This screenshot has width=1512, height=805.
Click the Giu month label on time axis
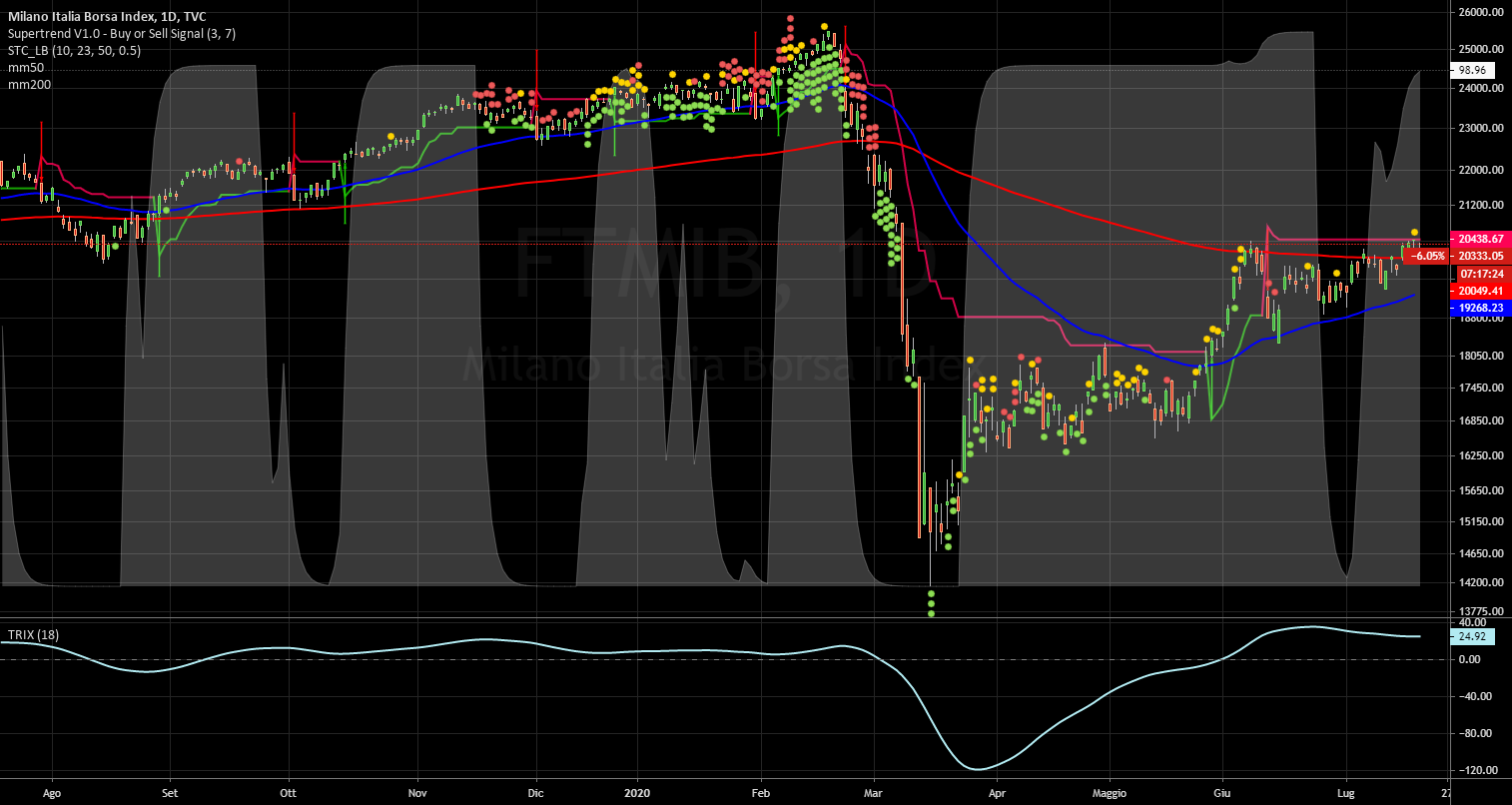[x=1222, y=793]
